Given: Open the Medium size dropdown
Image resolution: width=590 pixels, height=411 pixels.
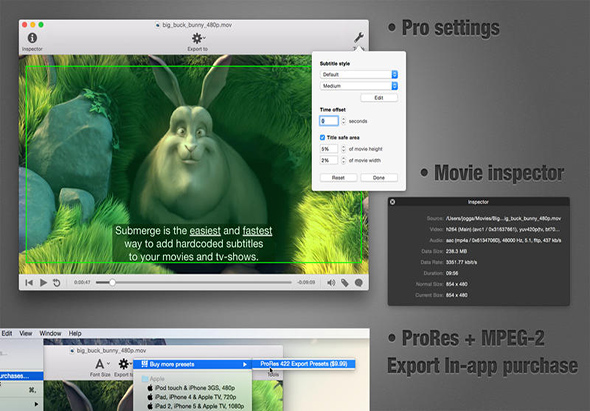Looking at the screenshot, I should pos(359,86).
